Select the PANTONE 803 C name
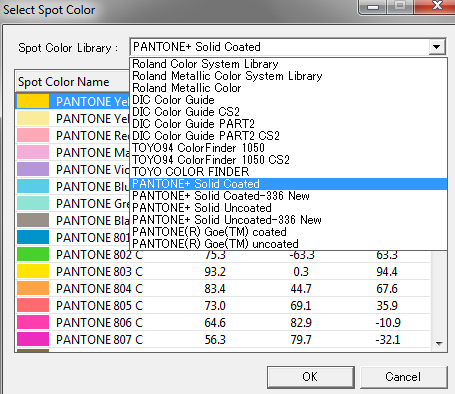455x394 pixels. pyautogui.click(x=100, y=272)
